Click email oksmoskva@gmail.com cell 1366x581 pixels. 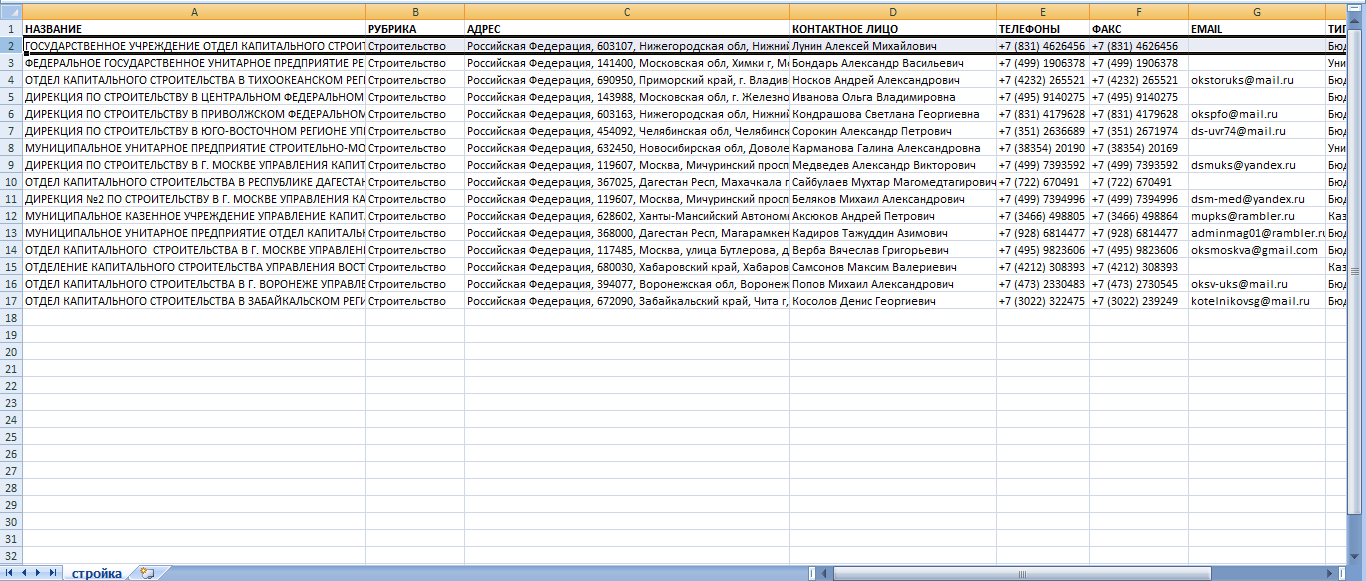[1256, 250]
